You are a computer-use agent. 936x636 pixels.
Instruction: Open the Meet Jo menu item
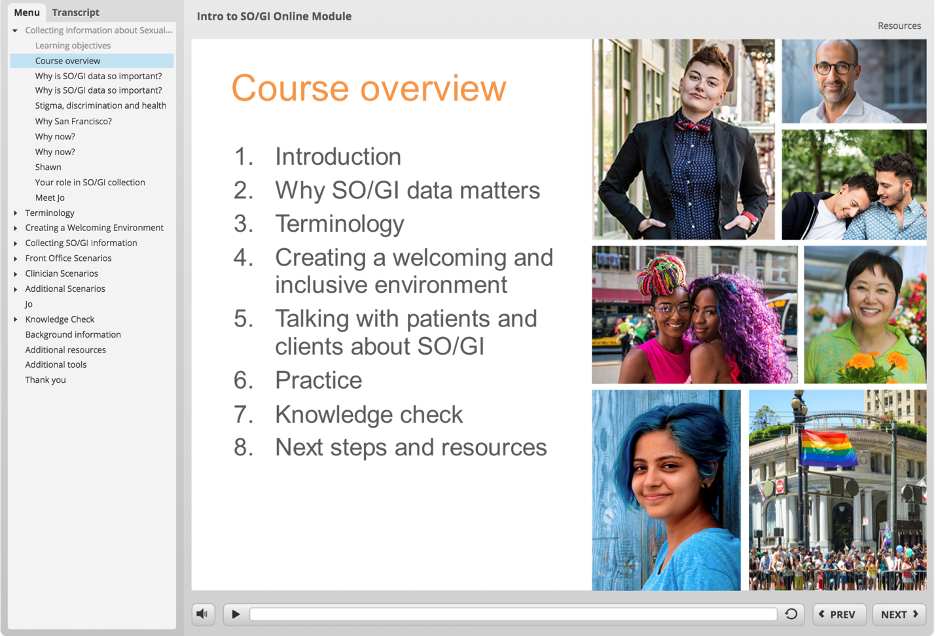click(x=50, y=198)
